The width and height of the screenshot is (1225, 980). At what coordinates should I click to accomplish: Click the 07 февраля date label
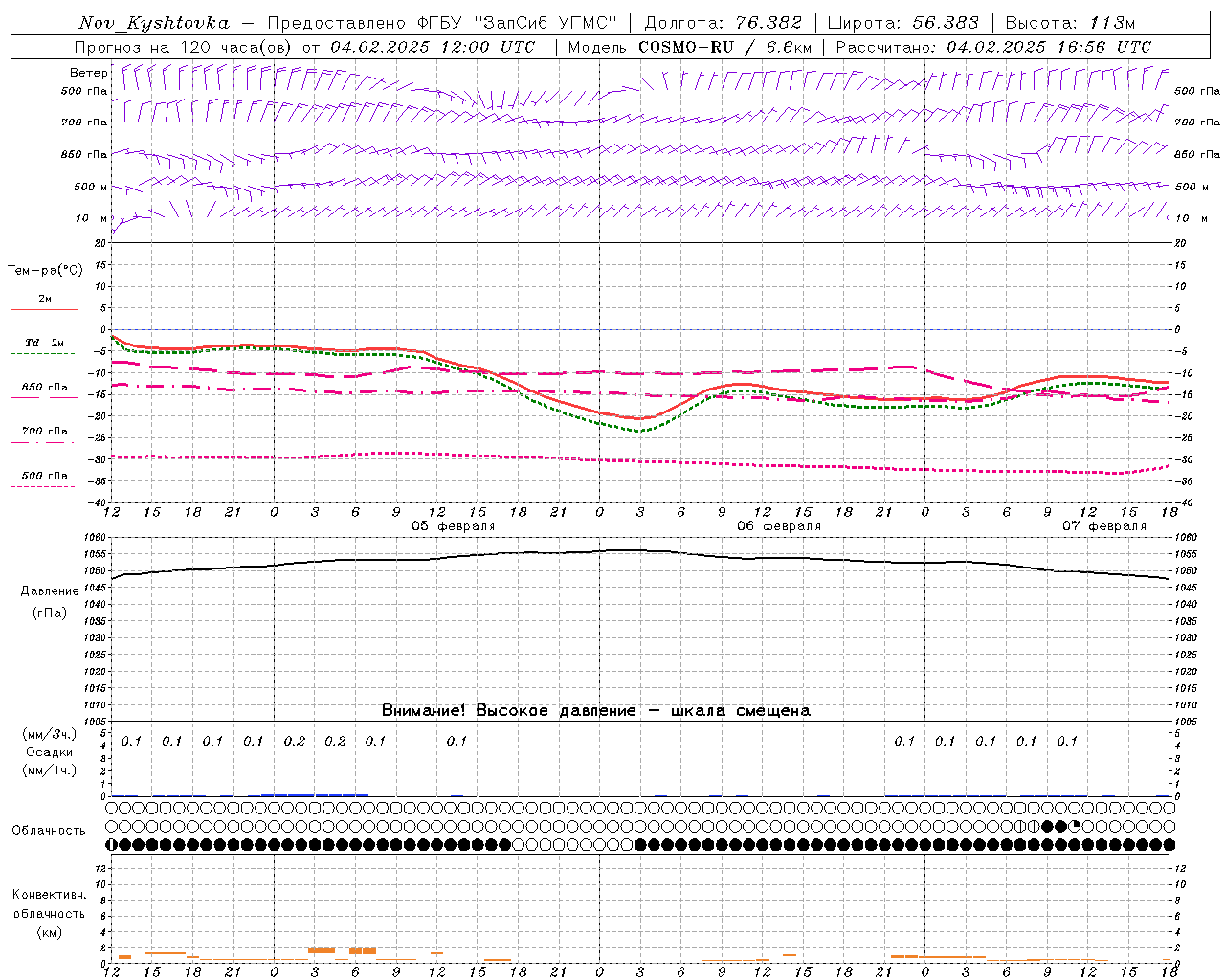pyautogui.click(x=1104, y=526)
